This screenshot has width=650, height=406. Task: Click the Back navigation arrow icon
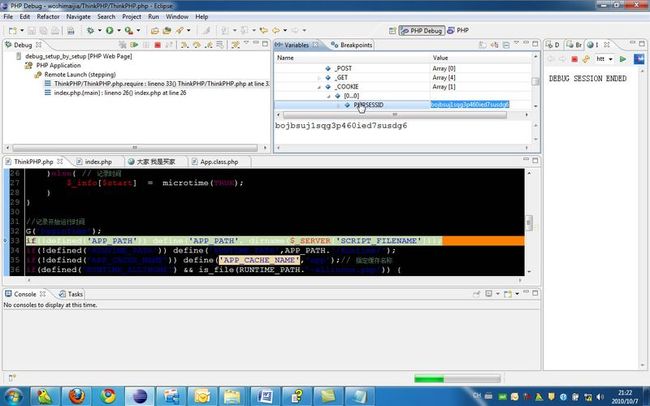tap(276, 30)
